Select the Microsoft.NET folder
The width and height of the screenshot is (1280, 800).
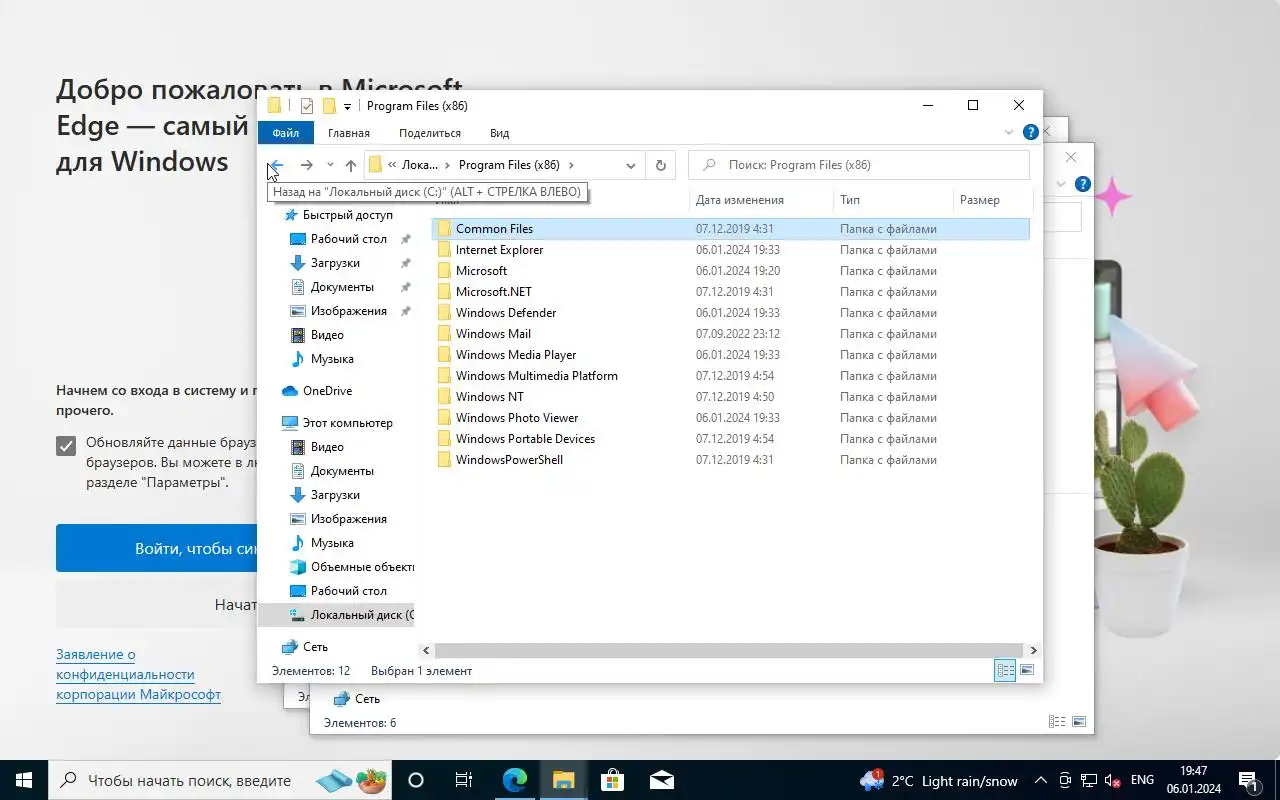pyautogui.click(x=493, y=292)
